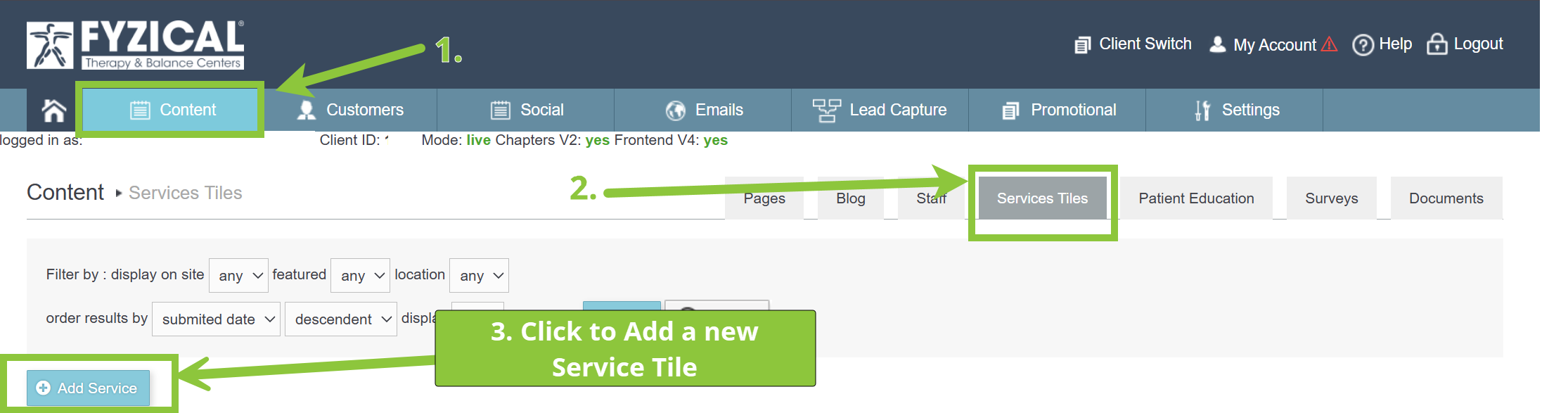Click Logout

1465,44
